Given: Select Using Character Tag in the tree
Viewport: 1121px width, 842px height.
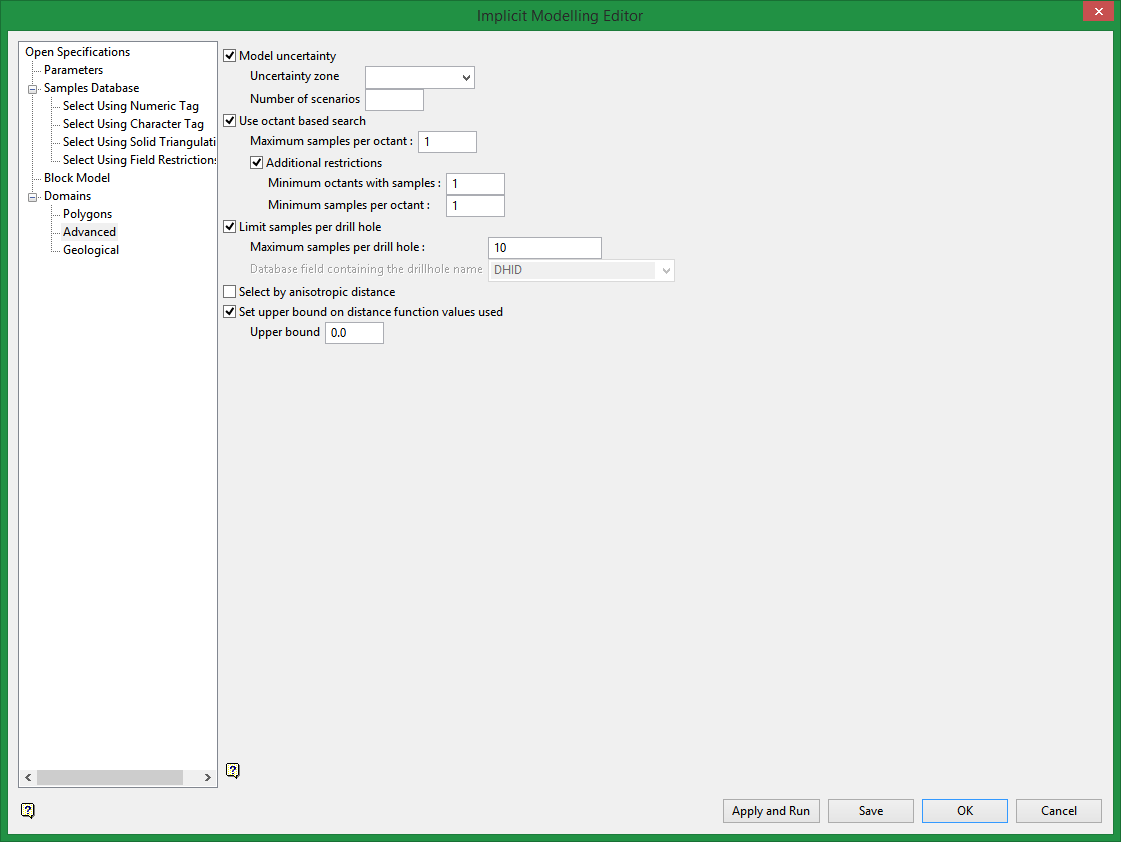Looking at the screenshot, I should tap(133, 123).
